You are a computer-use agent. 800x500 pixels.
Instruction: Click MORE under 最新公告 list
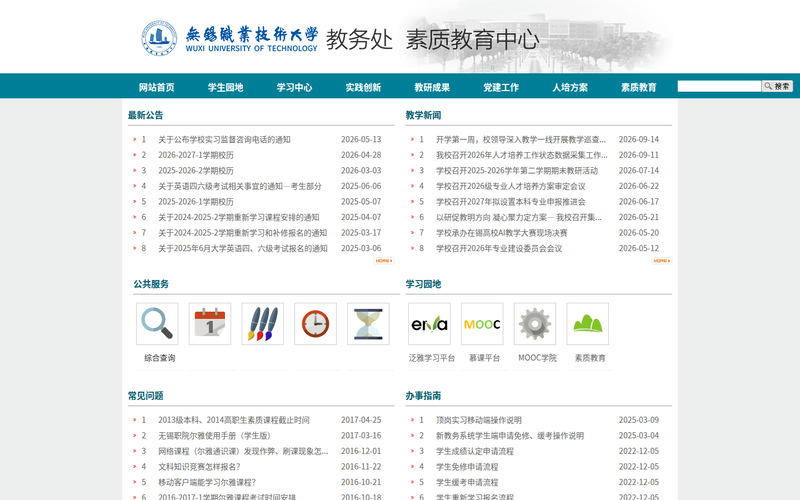click(384, 261)
